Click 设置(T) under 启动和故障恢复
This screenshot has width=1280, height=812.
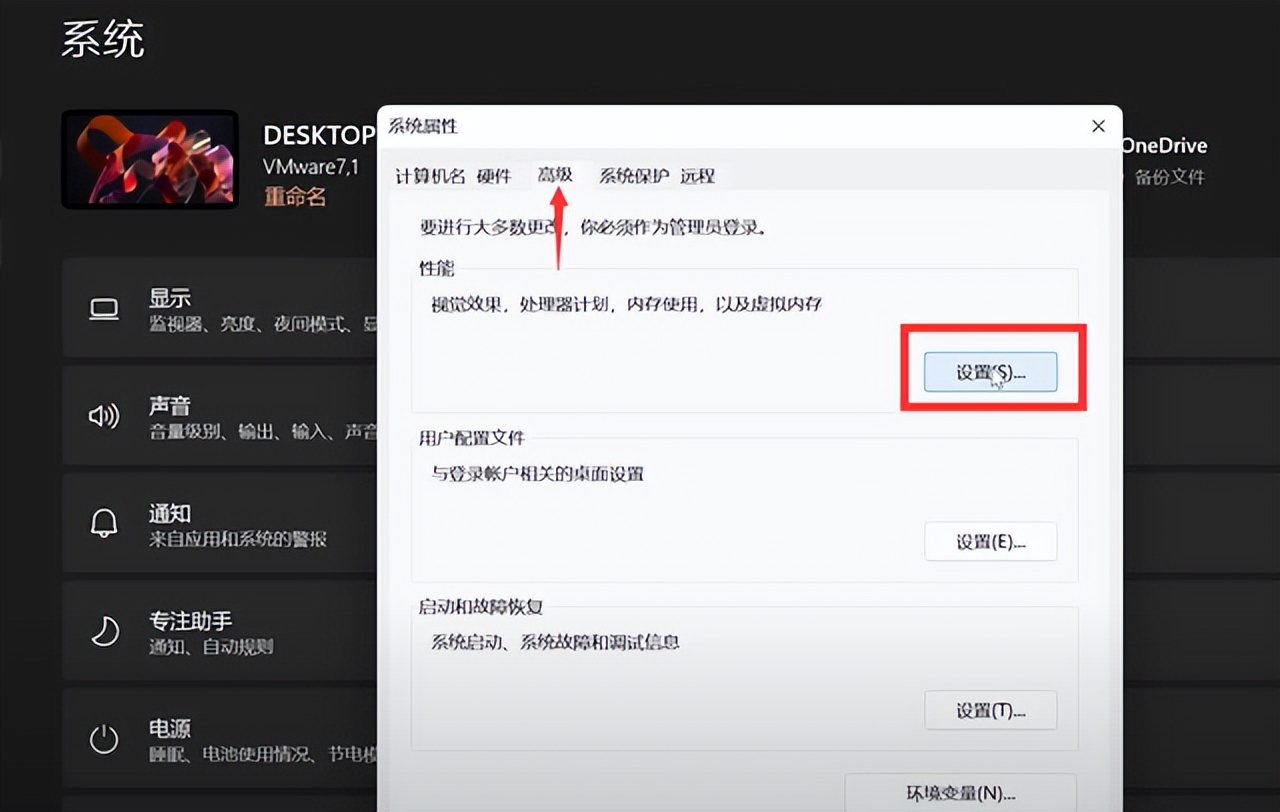[x=991, y=710]
